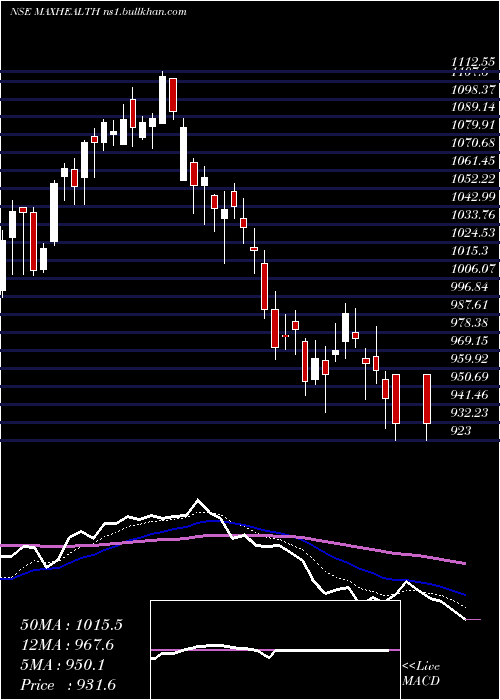Click the <<Live MACD label
This screenshot has width=500, height=700.
421,674
